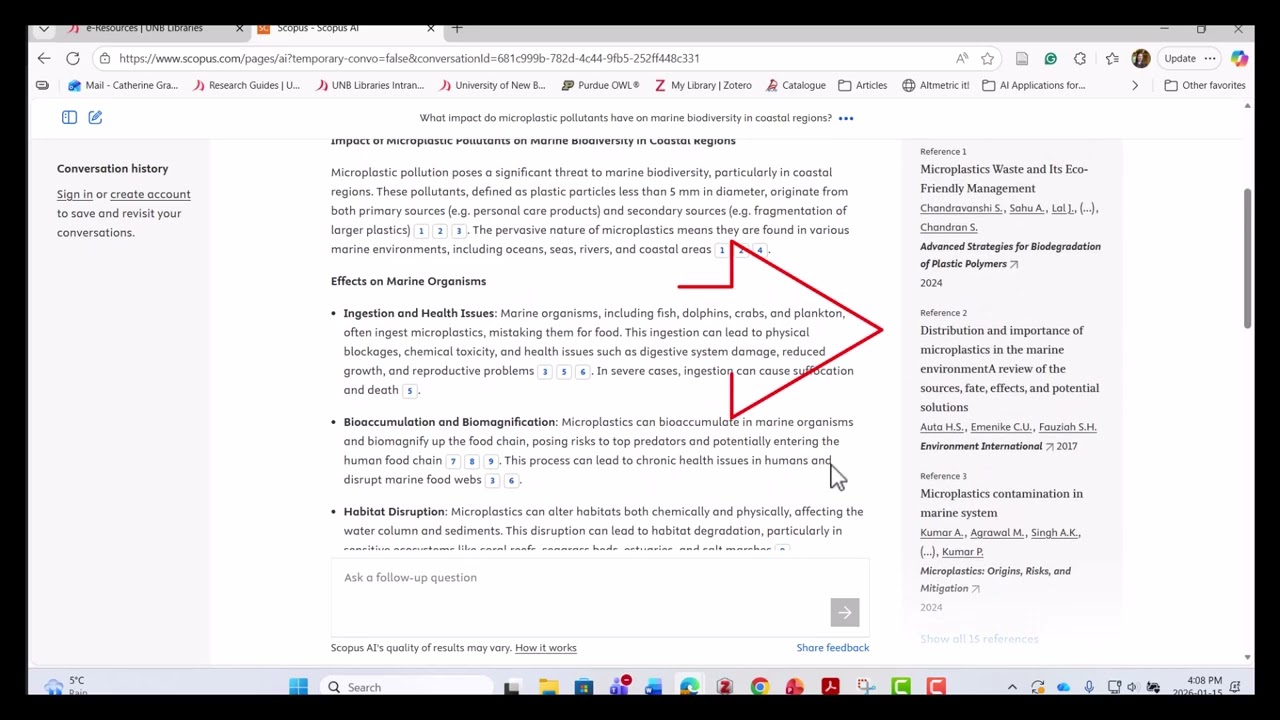
Task: Click citation 9 in Bioaccumulation paragraph
Action: pyautogui.click(x=491, y=461)
